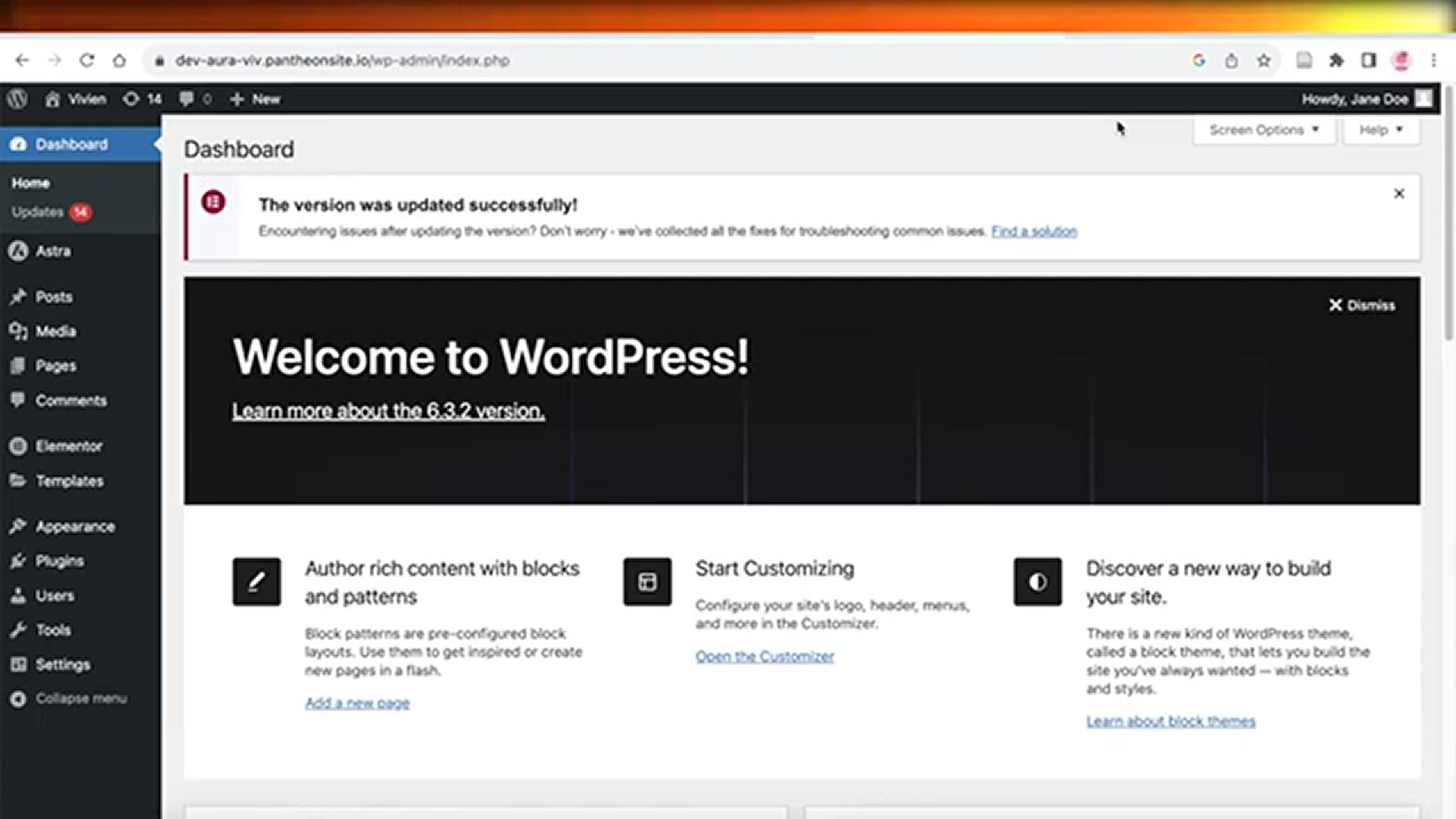Dismiss the Welcome to WordPress panel
Image resolution: width=1456 pixels, height=819 pixels.
[x=1361, y=305]
